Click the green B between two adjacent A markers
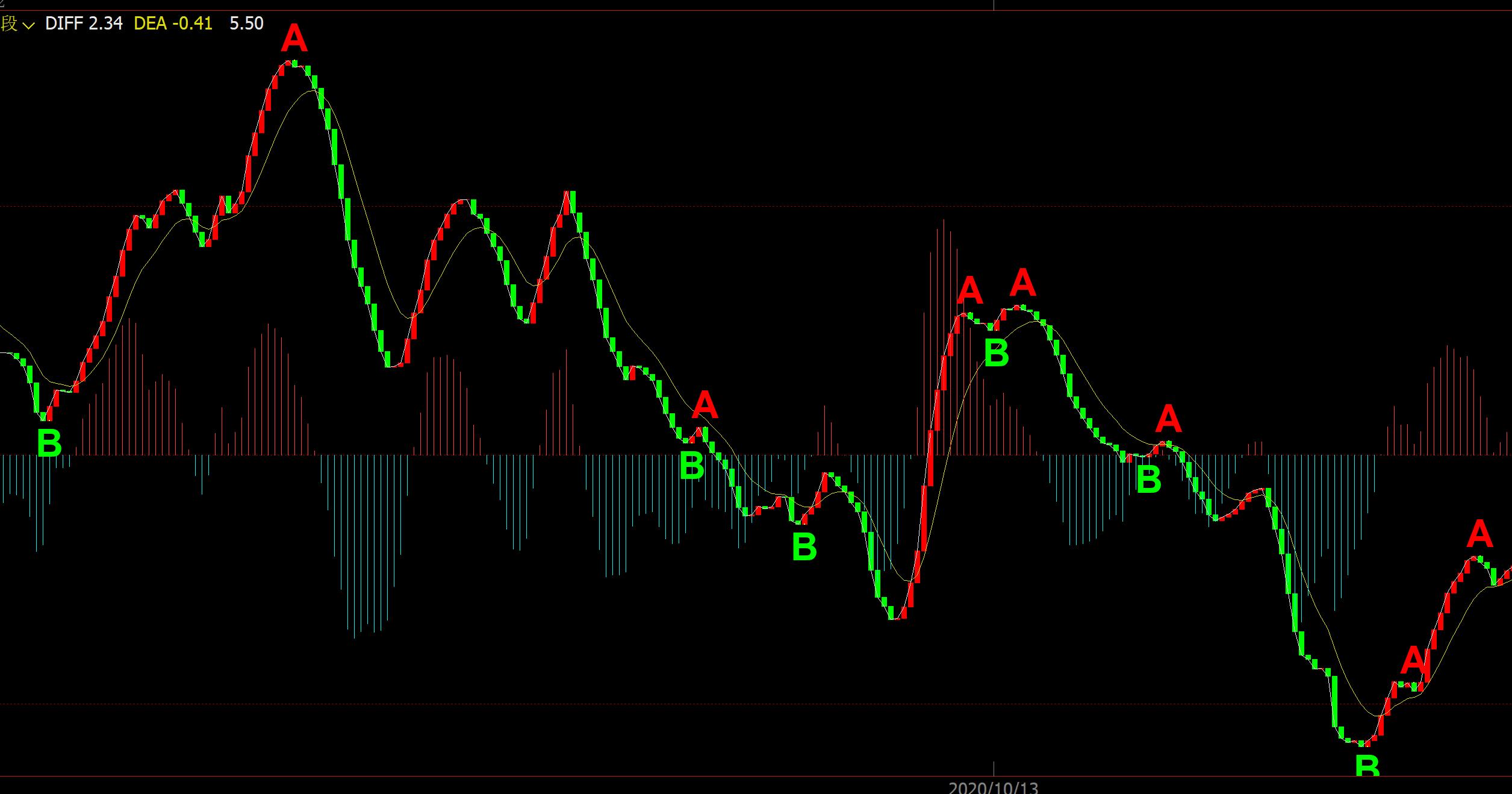 coord(996,353)
